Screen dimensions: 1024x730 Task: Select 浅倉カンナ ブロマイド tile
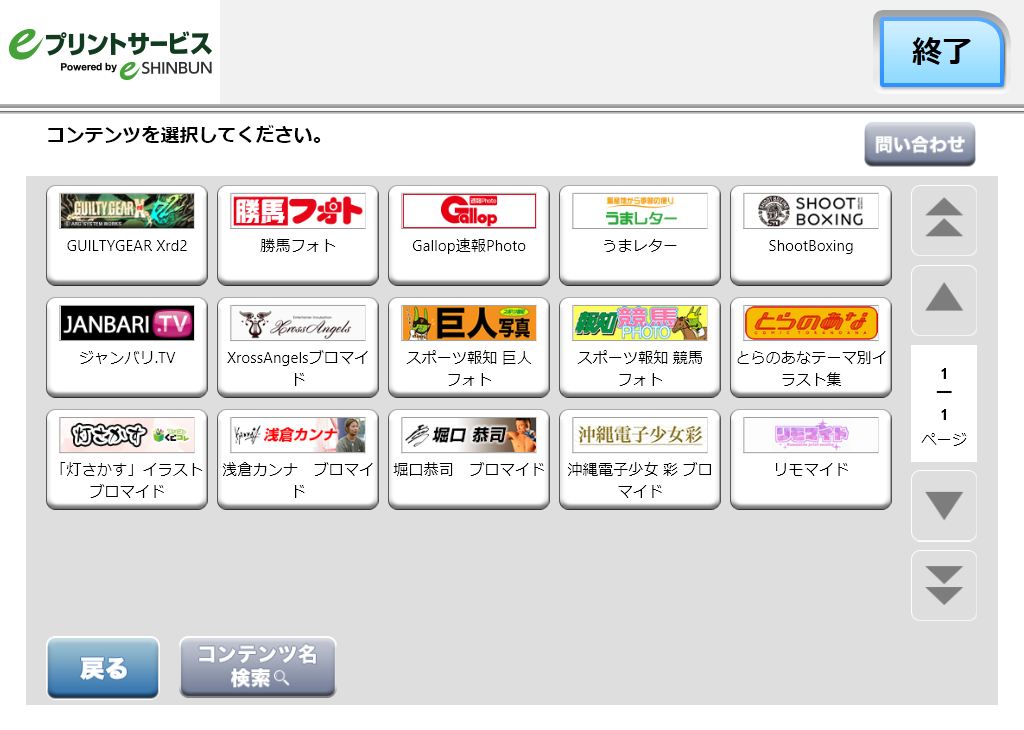click(x=298, y=459)
